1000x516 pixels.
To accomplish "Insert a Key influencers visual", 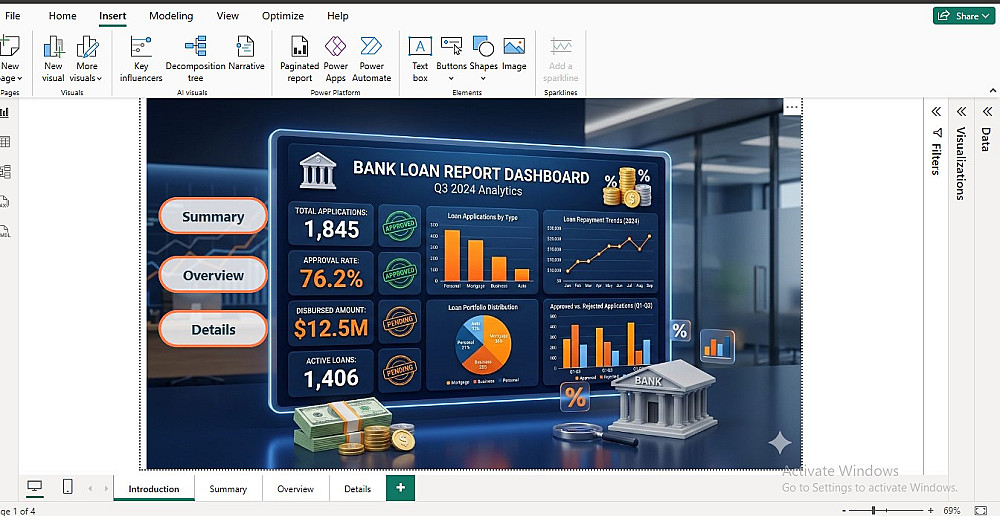I will click(141, 59).
